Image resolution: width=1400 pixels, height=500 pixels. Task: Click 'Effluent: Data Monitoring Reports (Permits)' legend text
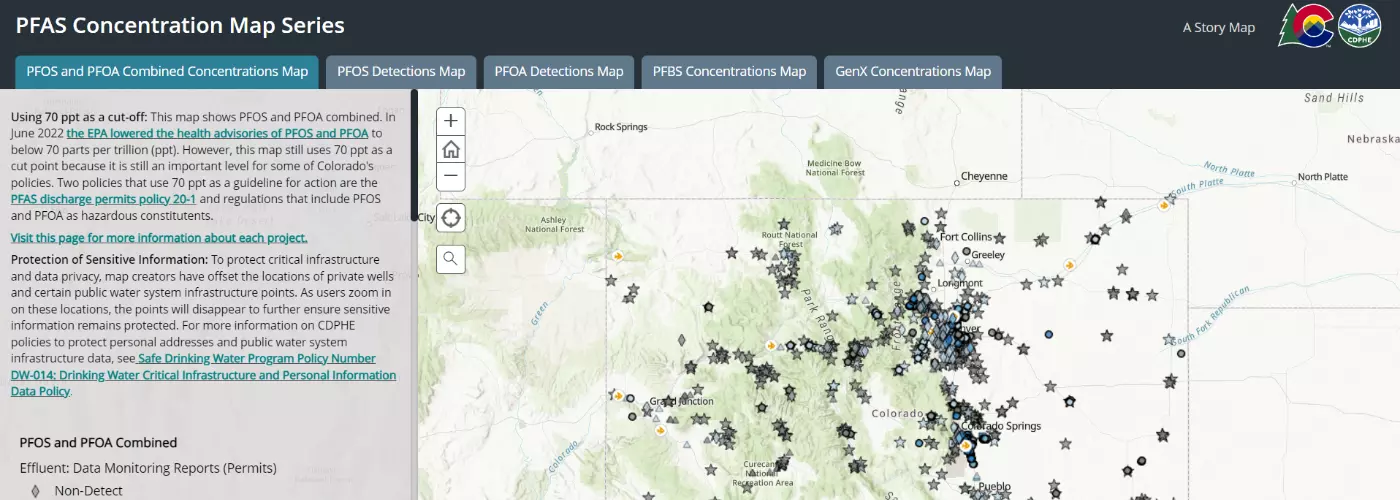pos(148,468)
